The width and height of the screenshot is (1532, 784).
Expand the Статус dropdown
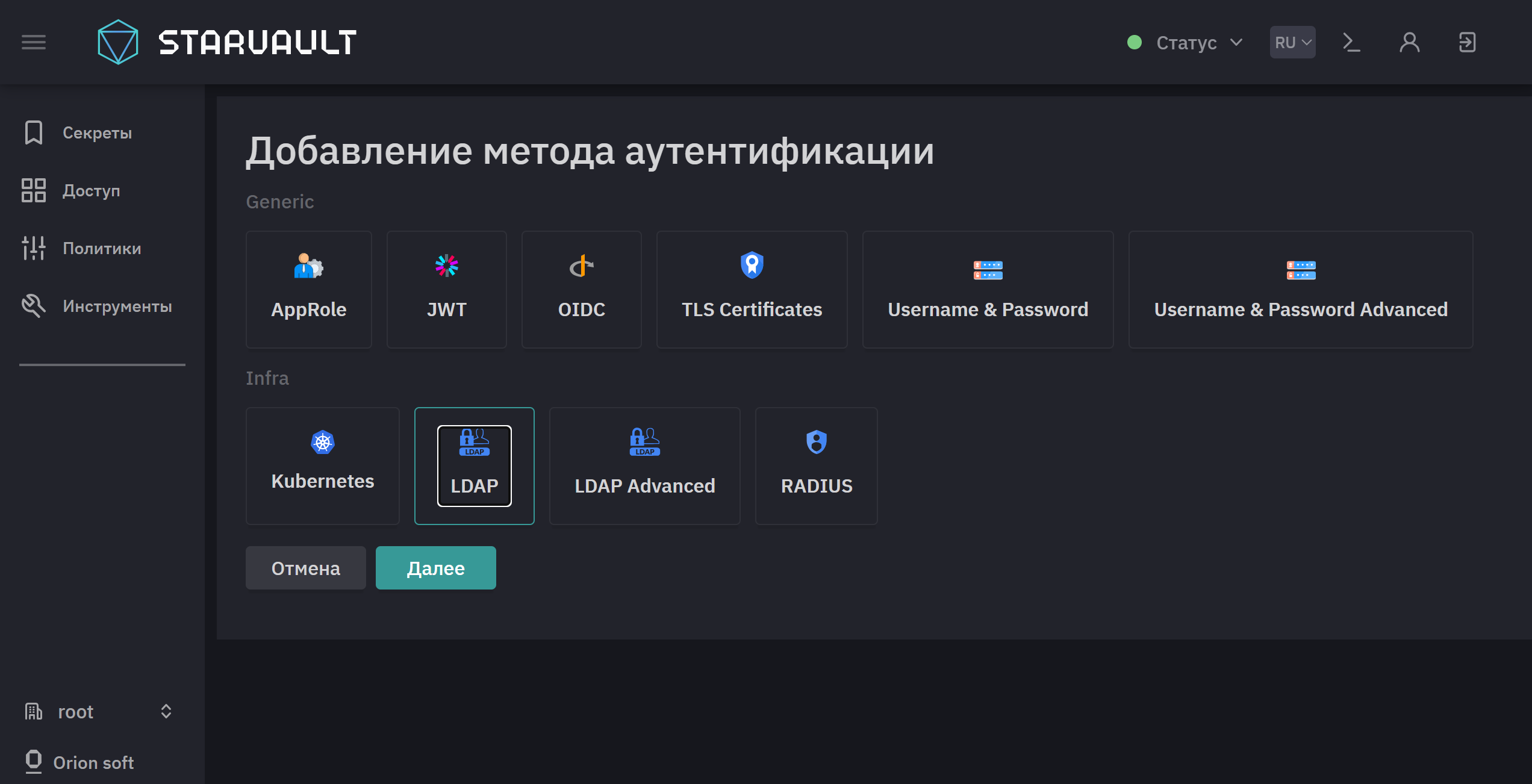1185,42
